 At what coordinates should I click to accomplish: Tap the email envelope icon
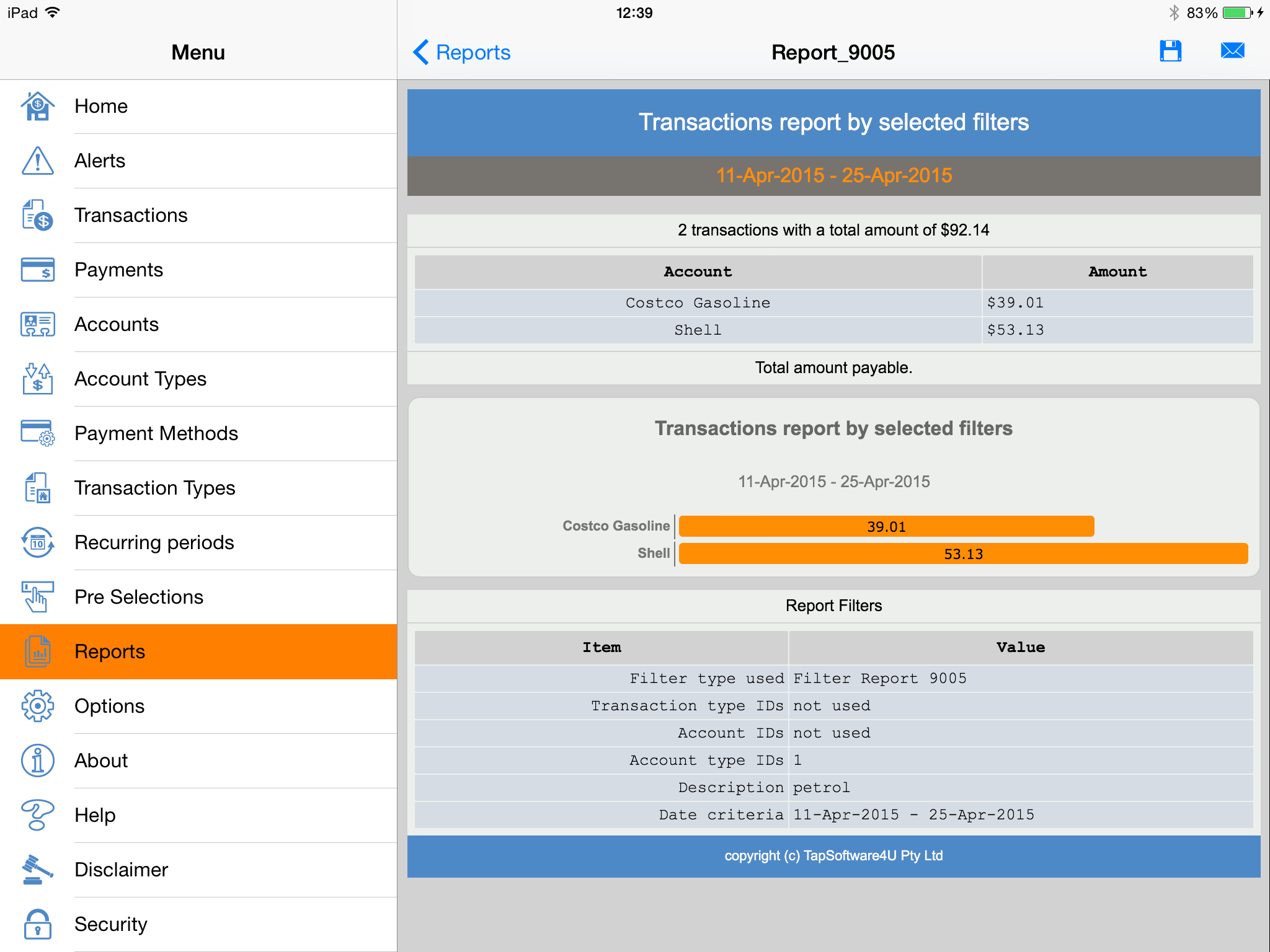[1232, 51]
